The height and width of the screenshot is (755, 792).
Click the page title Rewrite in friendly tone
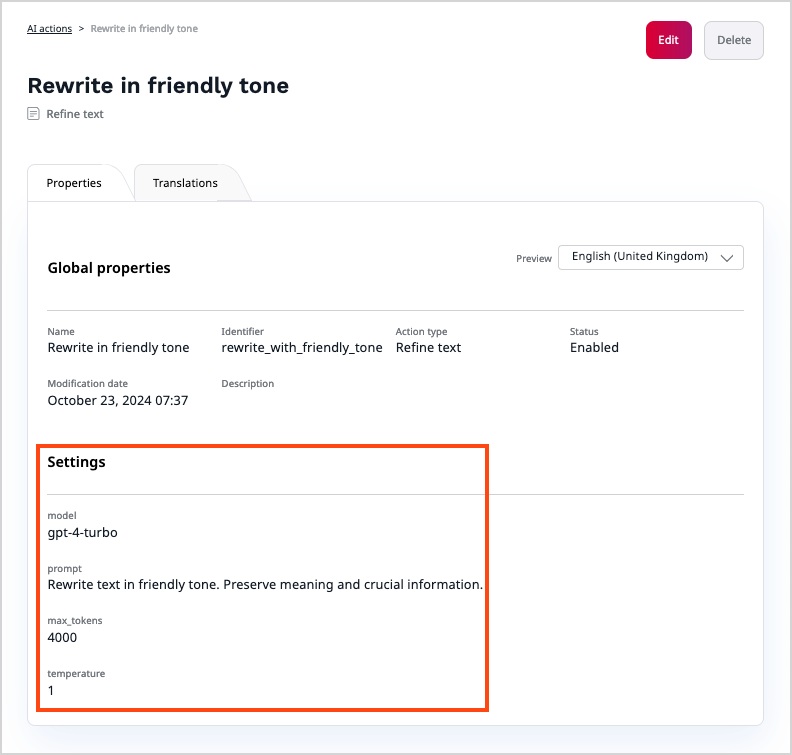(158, 86)
